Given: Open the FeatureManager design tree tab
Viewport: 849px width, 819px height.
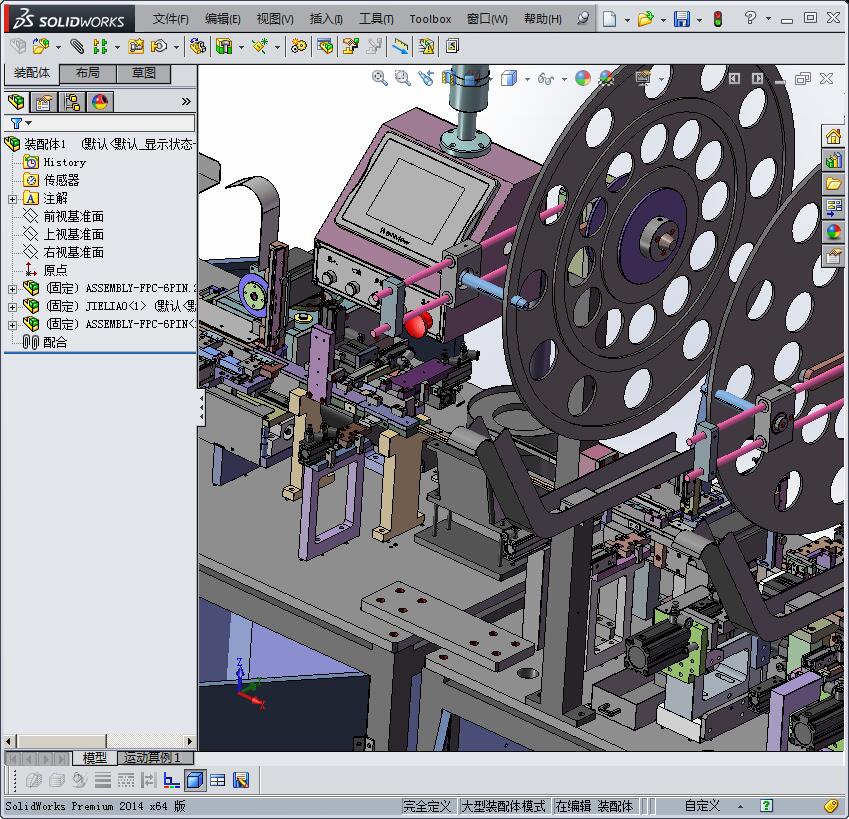Looking at the screenshot, I should point(15,102).
